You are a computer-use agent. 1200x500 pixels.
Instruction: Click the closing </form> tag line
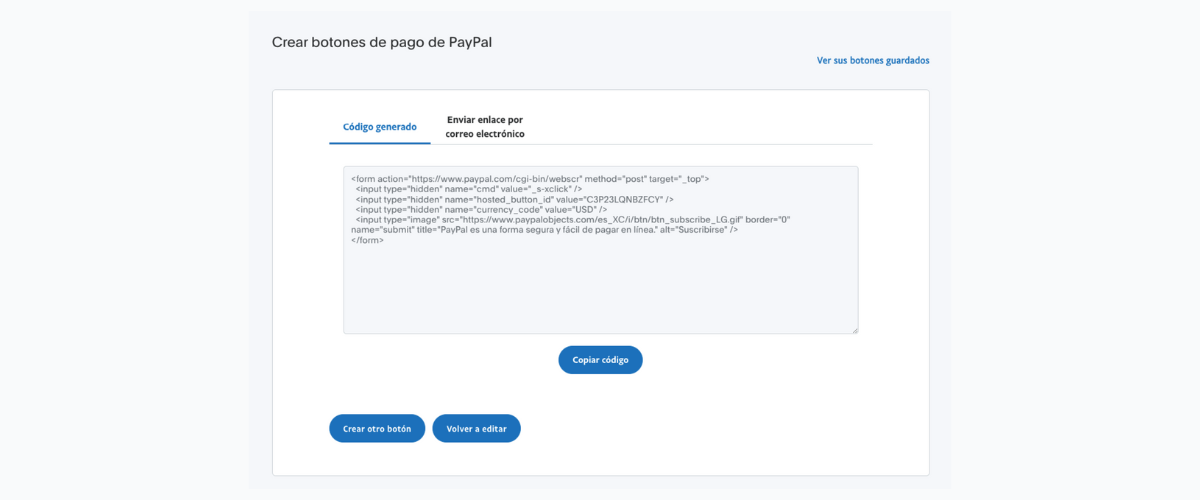coord(368,240)
